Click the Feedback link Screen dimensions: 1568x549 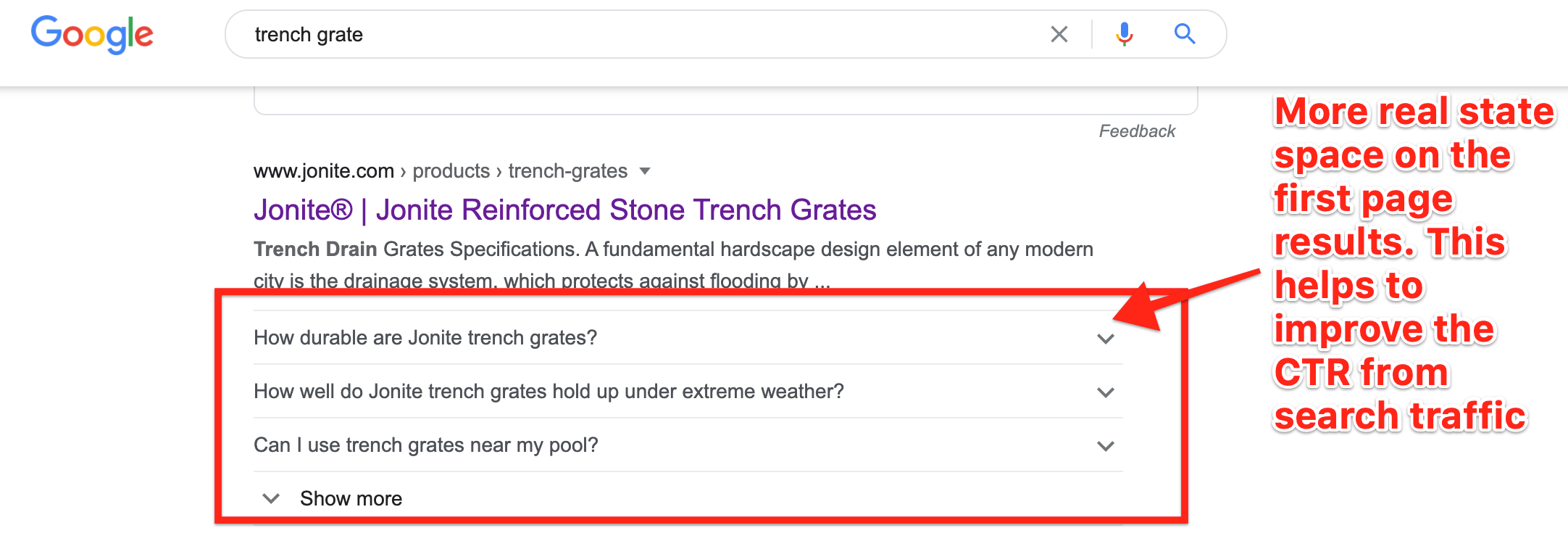coord(1137,131)
